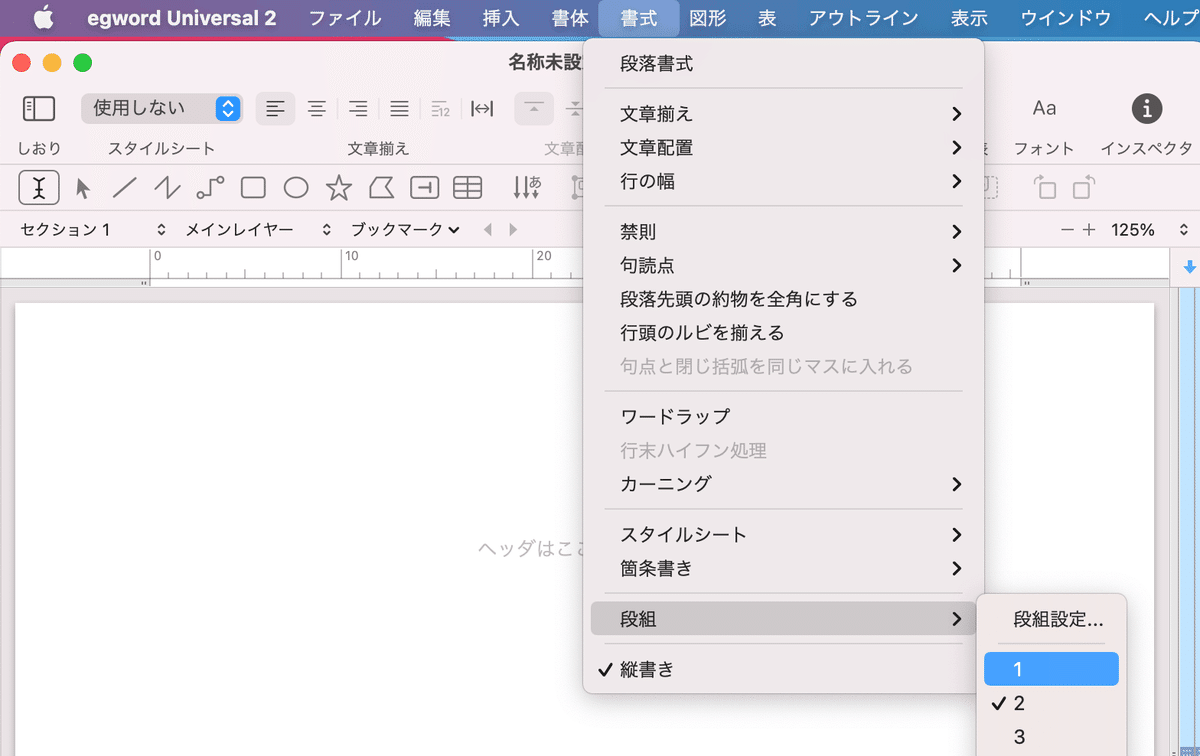The image size is (1200, 756).
Task: Click the highlighted 段組 menu row
Action: [x=783, y=619]
